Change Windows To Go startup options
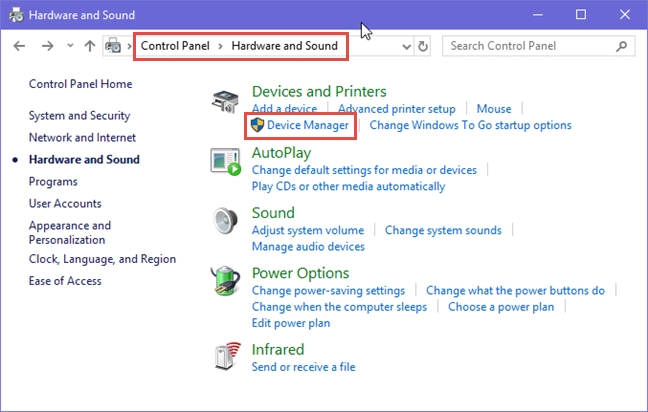The height and width of the screenshot is (412, 648). point(470,125)
